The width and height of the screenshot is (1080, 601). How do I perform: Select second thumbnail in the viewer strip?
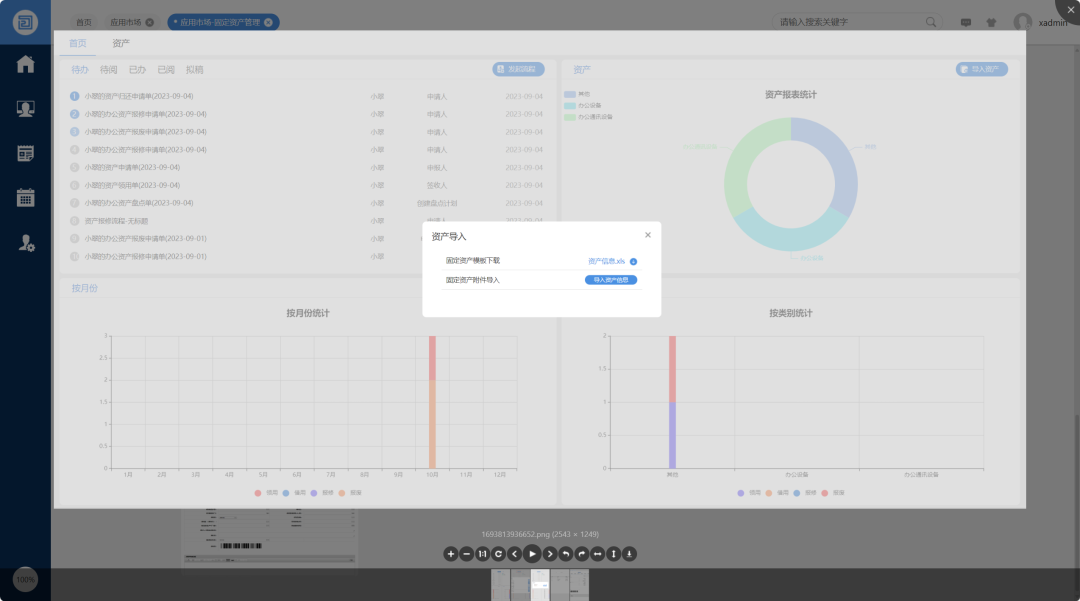pos(520,585)
